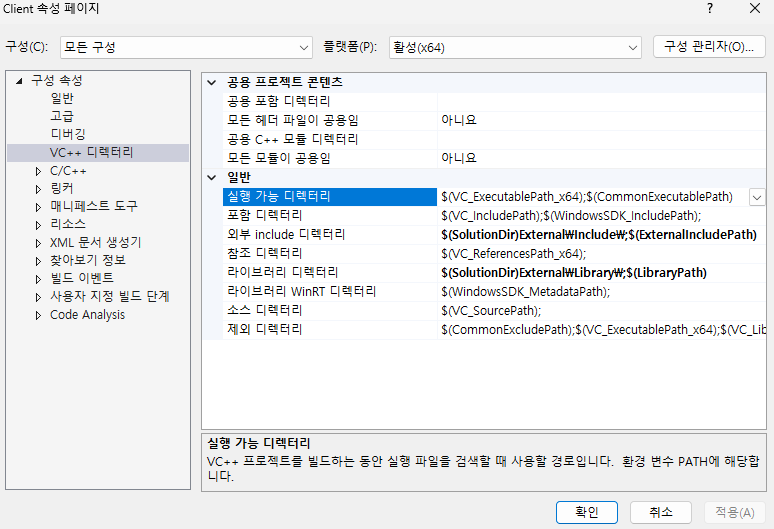Select 디버깅 in the properties tree
The width and height of the screenshot is (774, 529).
[68, 134]
